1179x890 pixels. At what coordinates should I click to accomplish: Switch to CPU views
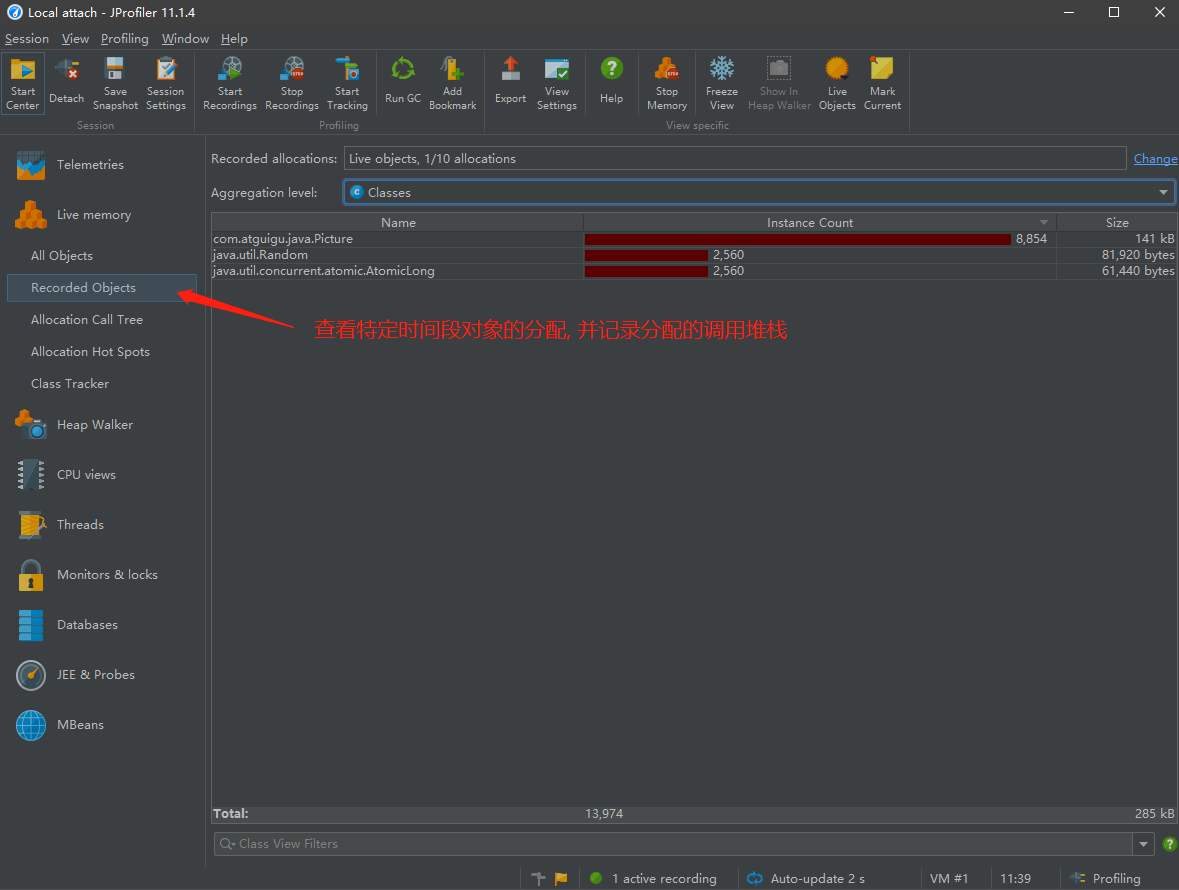(x=86, y=474)
